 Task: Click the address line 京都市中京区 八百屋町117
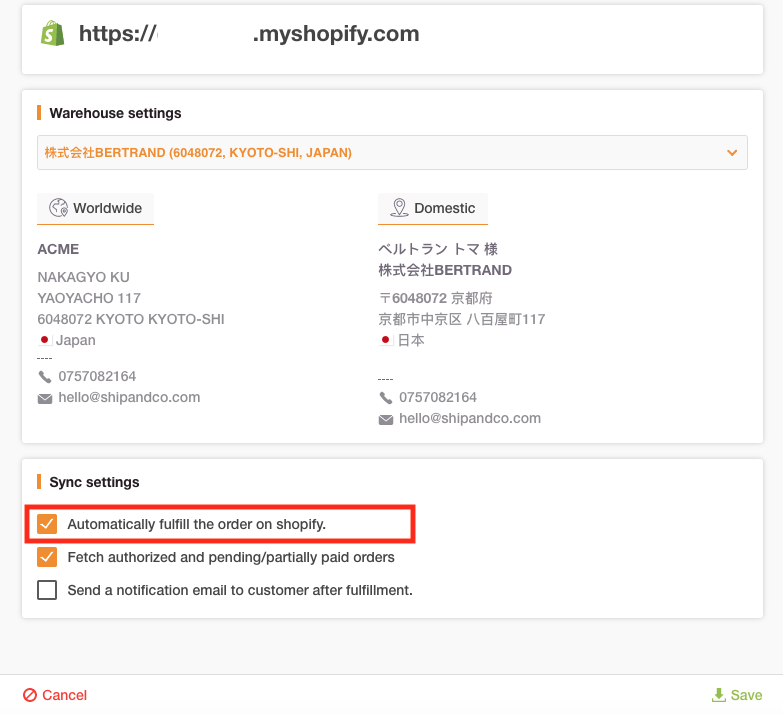(462, 319)
